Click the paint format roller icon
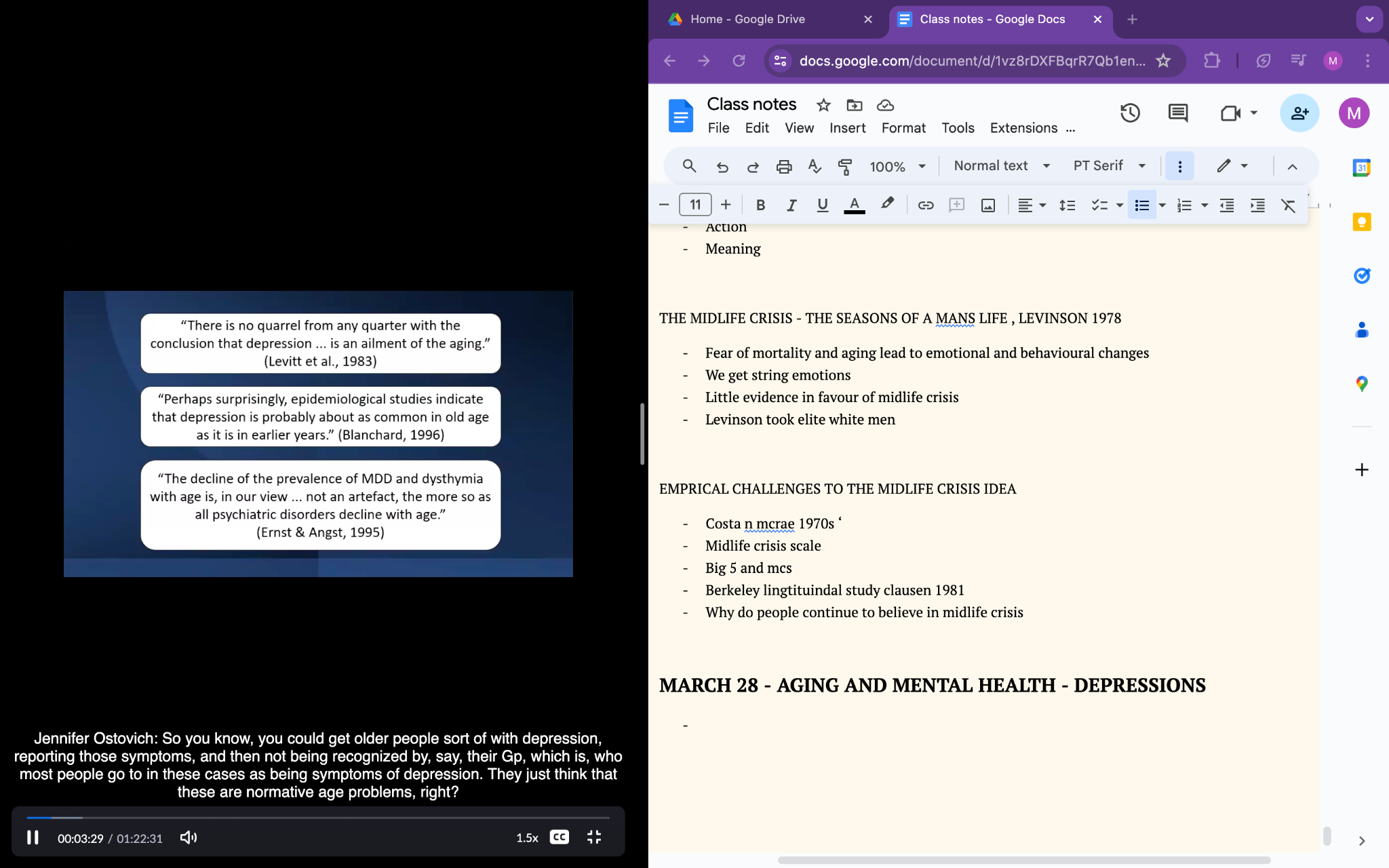Viewport: 1389px width, 868px height. (845, 167)
